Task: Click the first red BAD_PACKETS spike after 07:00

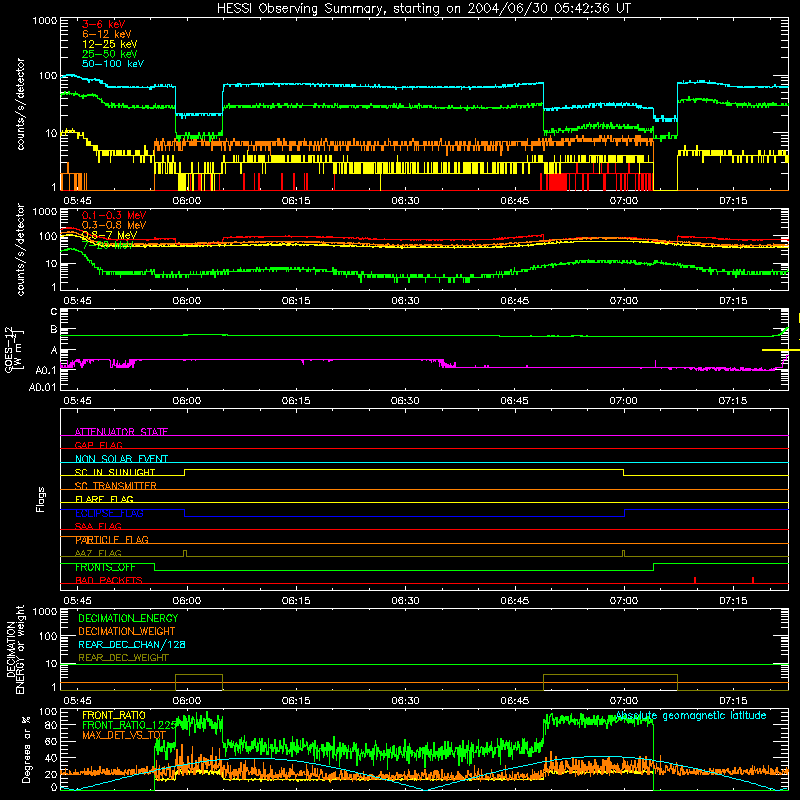Action: tap(695, 580)
